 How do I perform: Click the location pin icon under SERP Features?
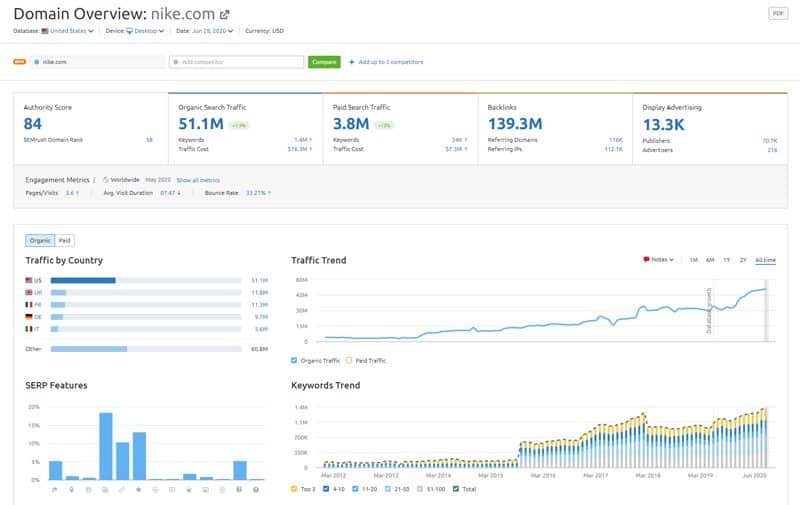[72, 489]
